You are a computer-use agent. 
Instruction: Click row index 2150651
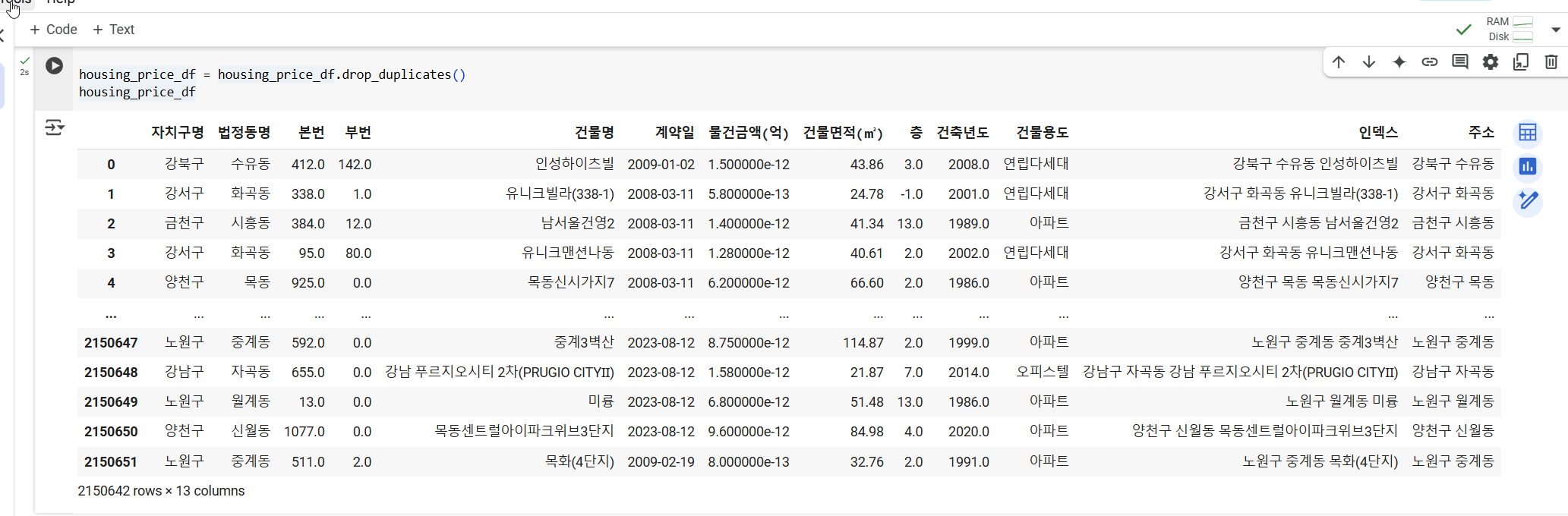(111, 461)
